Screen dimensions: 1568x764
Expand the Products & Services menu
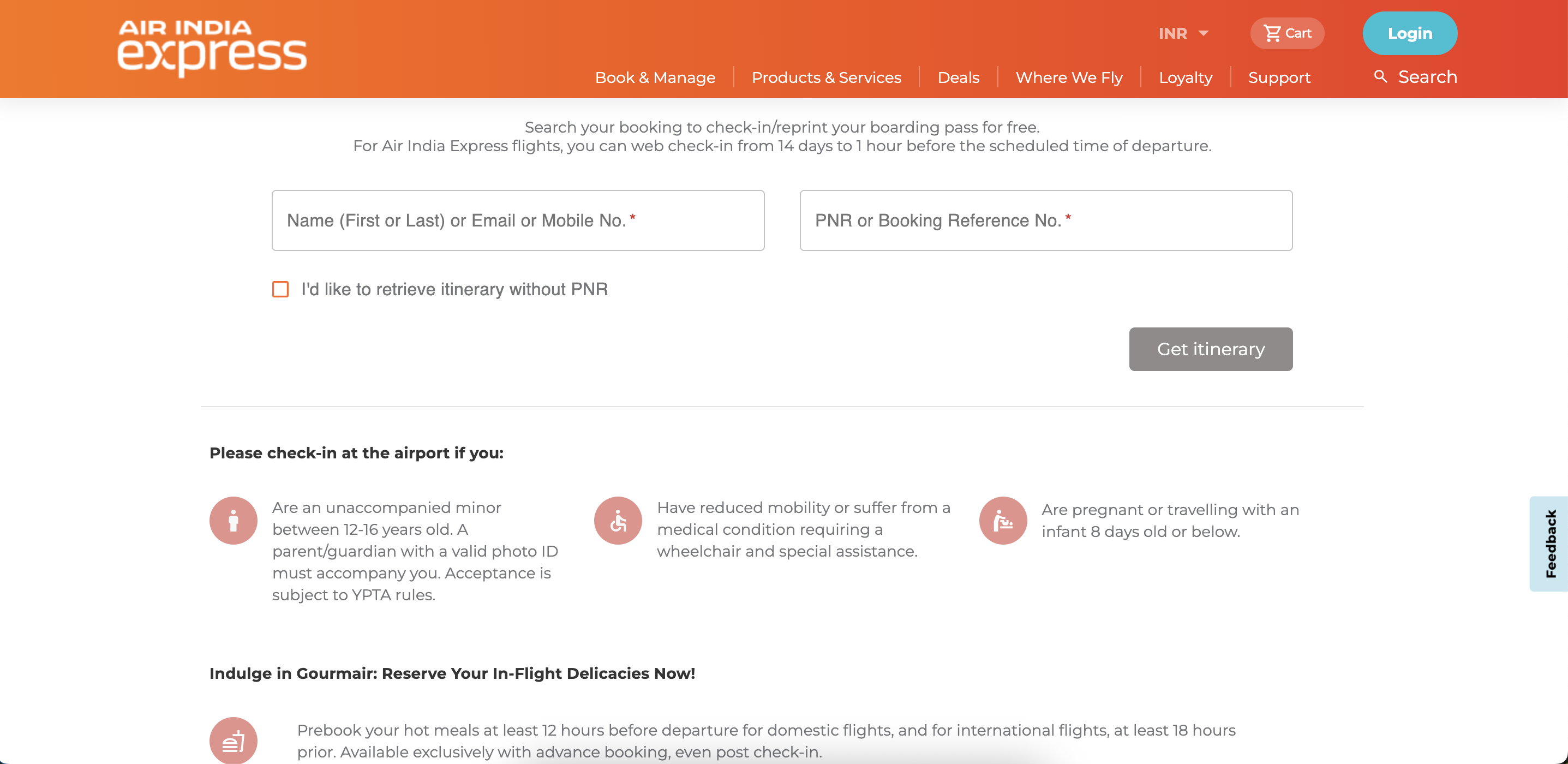point(827,77)
